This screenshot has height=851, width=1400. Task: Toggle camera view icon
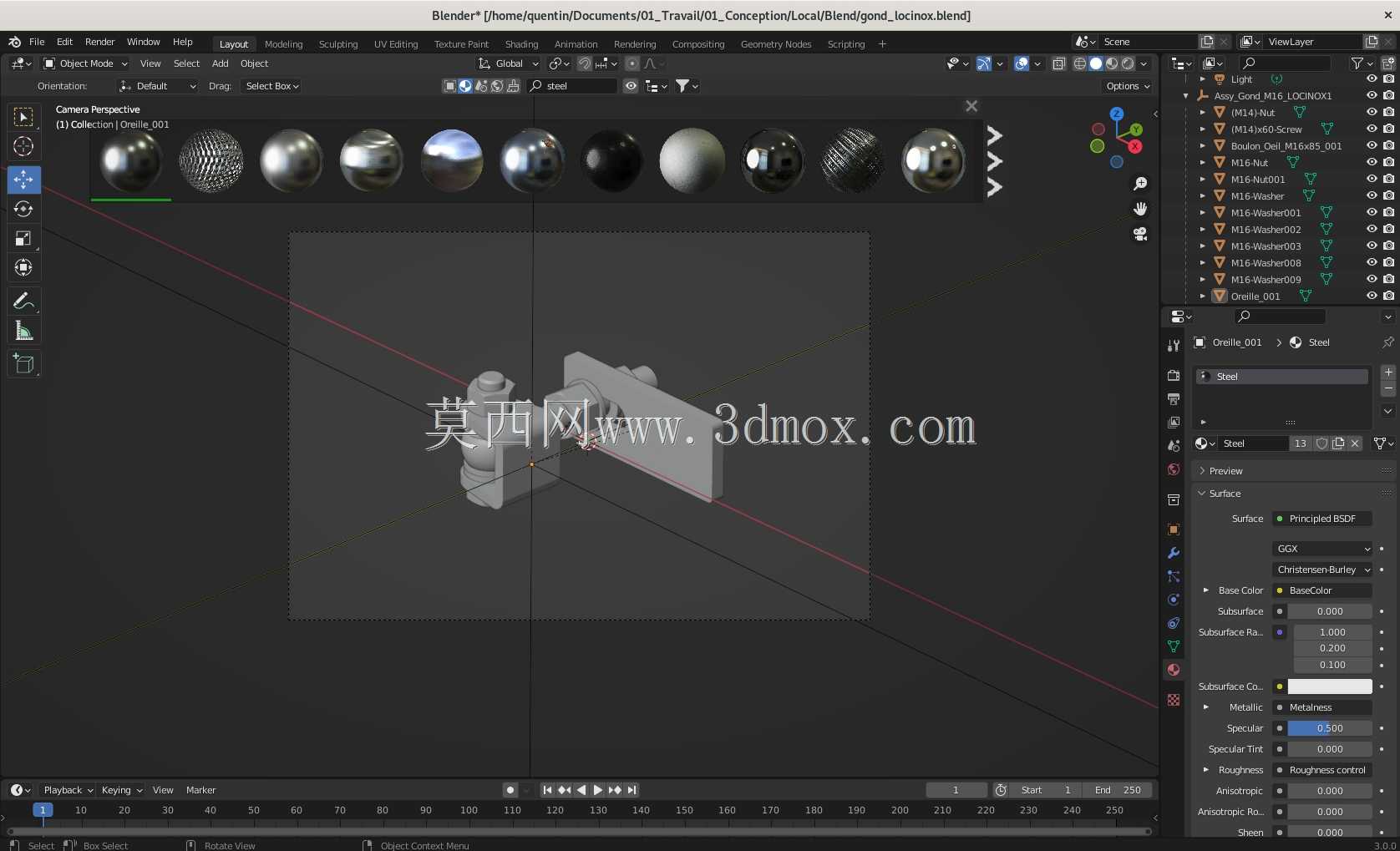(x=1140, y=234)
